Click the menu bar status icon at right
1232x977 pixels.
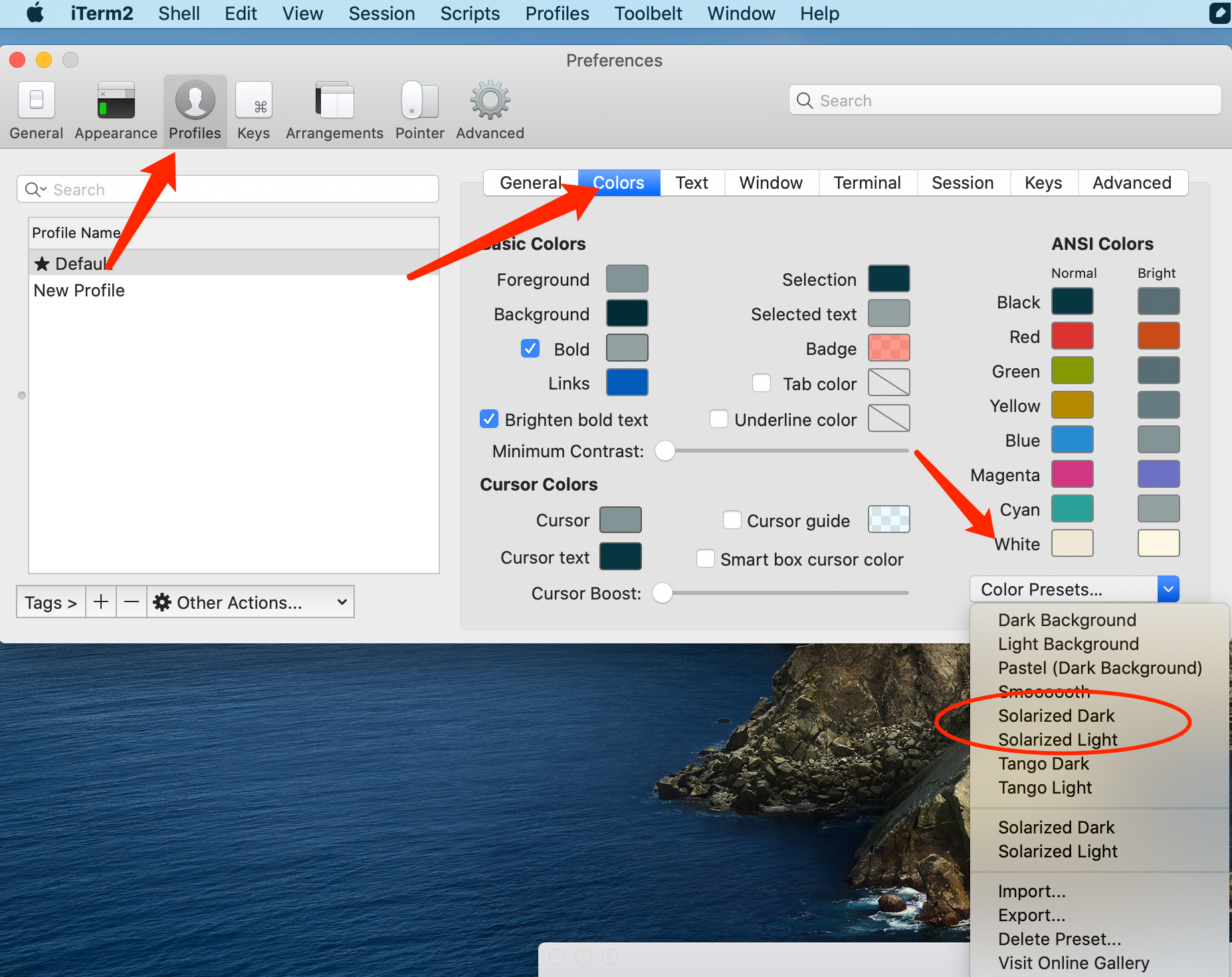1219,13
